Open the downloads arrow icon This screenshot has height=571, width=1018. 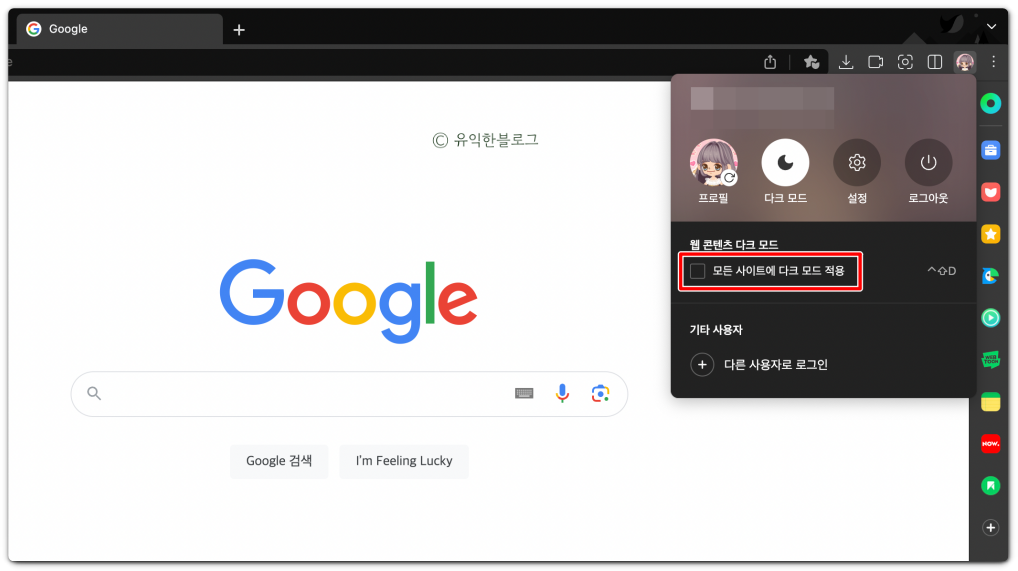[x=845, y=62]
